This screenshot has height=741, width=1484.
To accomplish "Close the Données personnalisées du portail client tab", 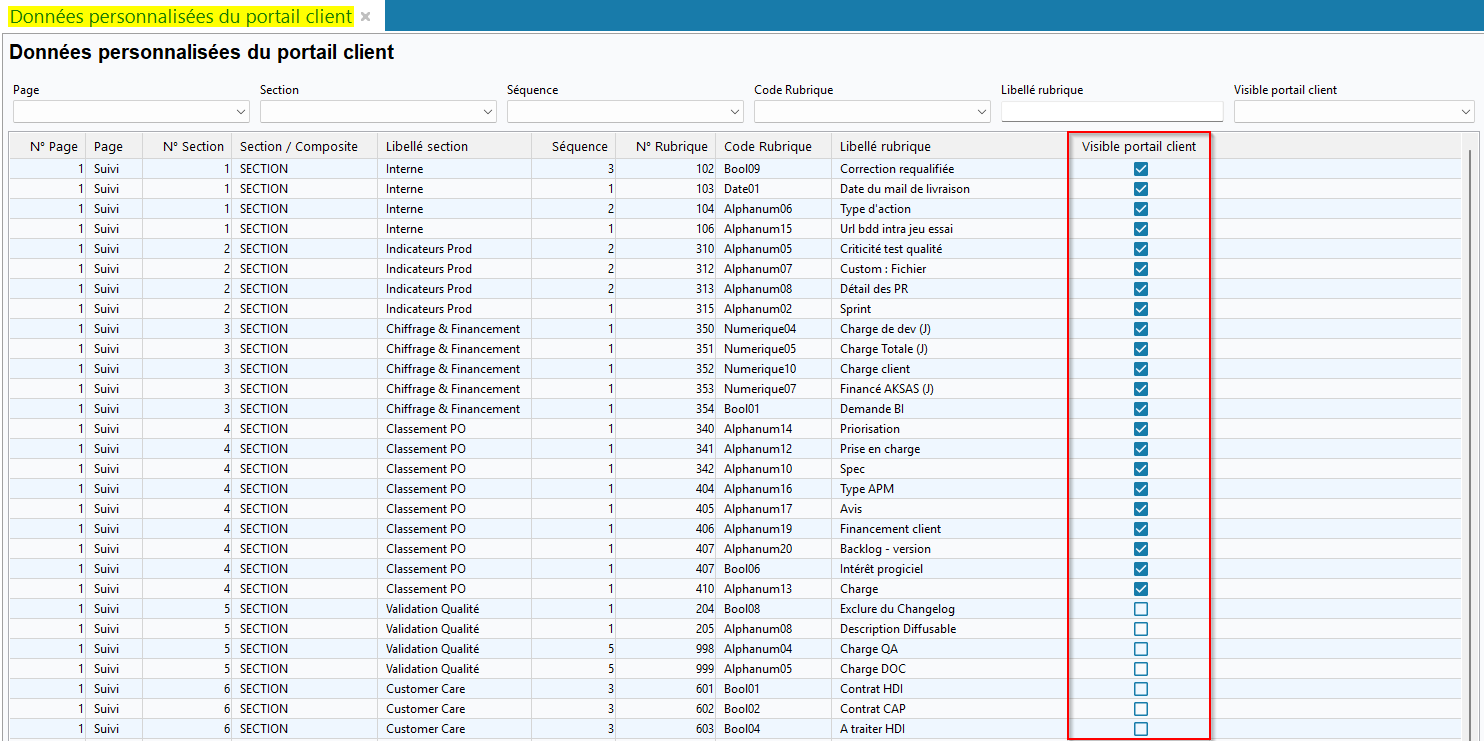I will click(x=366, y=17).
